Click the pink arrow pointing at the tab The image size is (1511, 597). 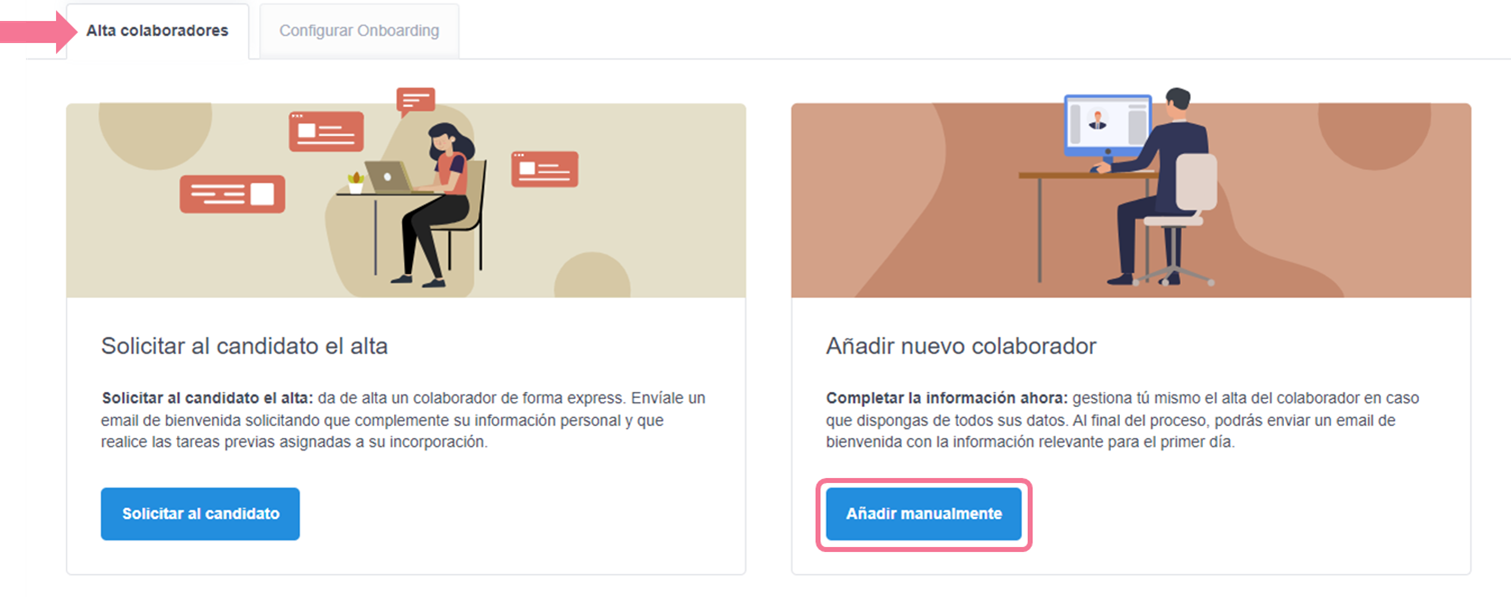click(38, 32)
